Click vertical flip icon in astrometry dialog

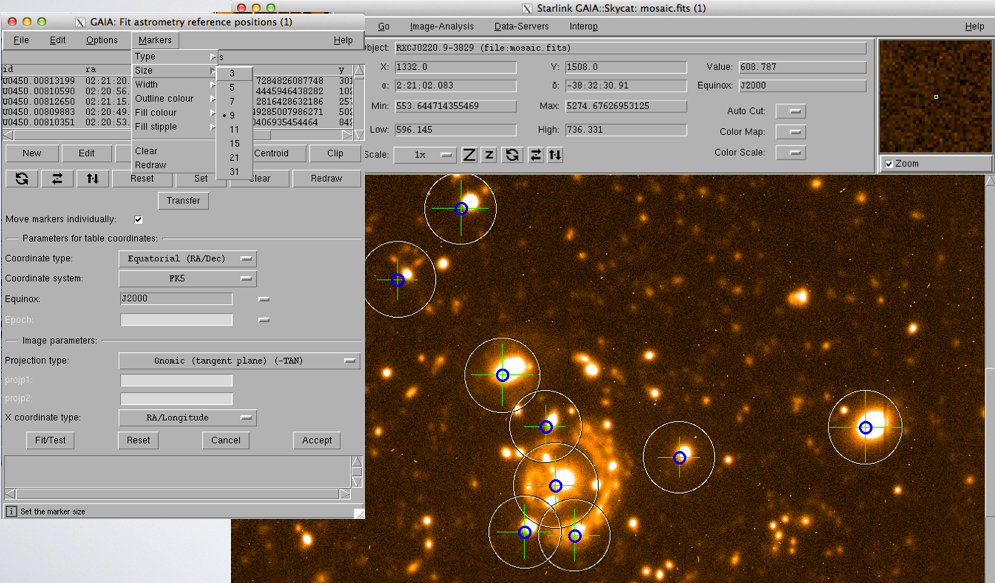(x=92, y=178)
